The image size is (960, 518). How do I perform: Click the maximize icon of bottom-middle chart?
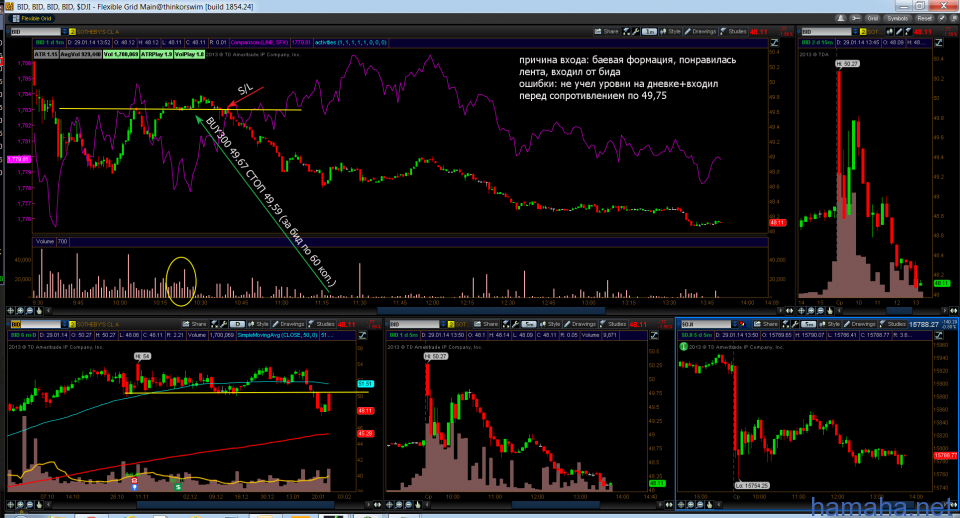point(654,335)
